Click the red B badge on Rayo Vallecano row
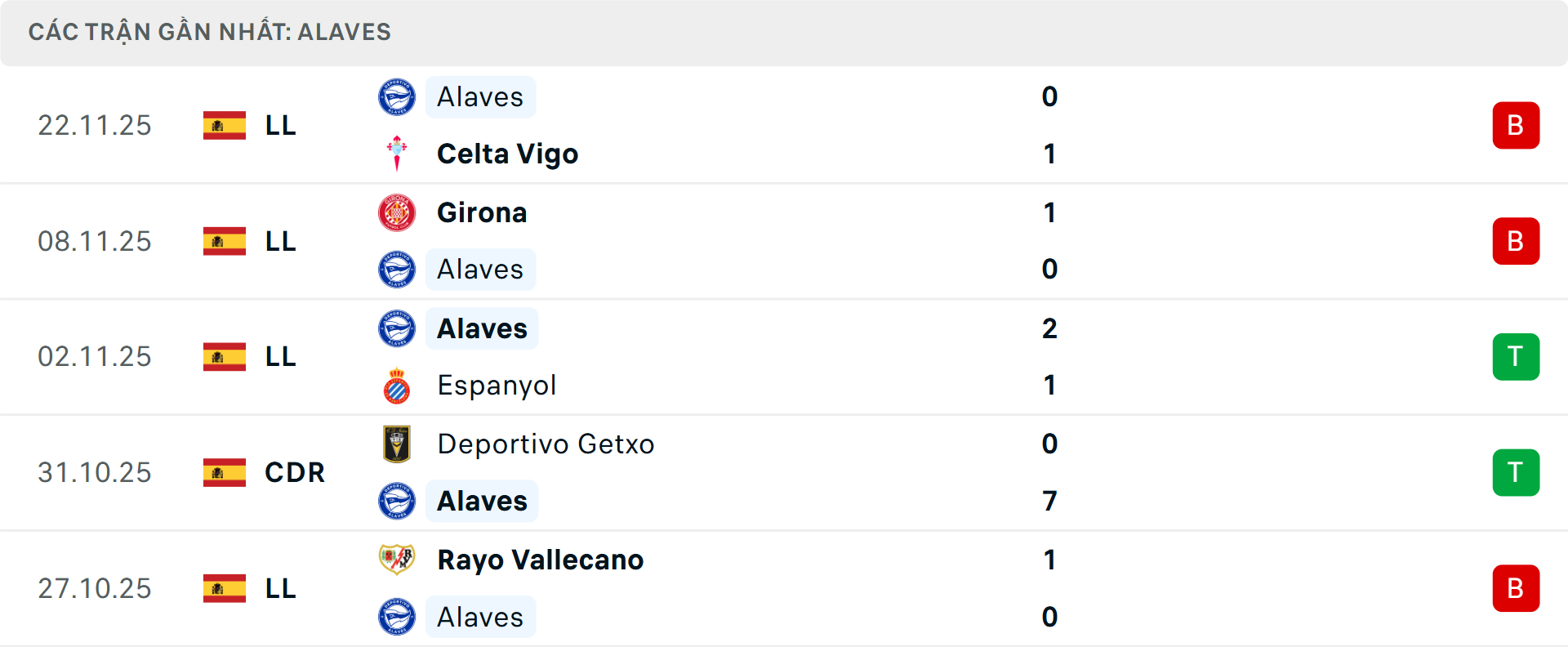The height and width of the screenshot is (647, 1568). click(x=1516, y=588)
